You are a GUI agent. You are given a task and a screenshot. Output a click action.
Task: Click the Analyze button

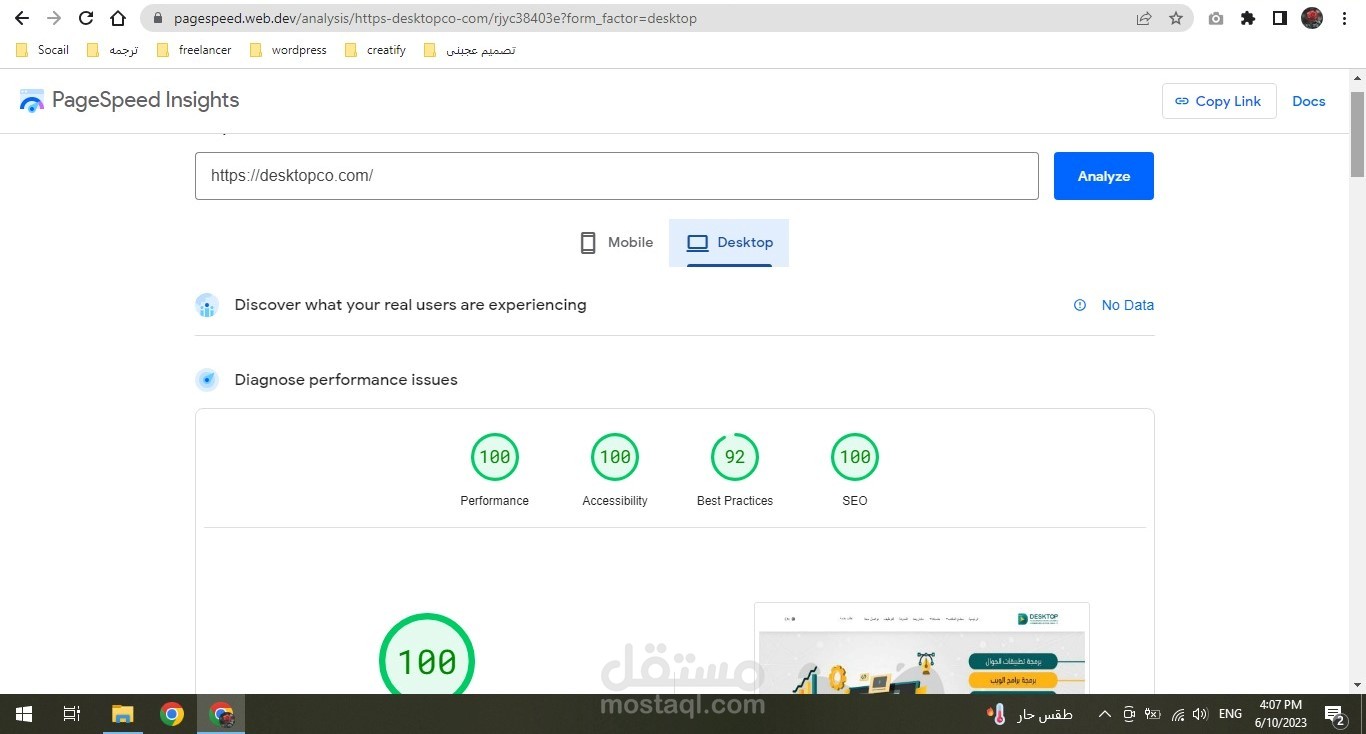pyautogui.click(x=1103, y=175)
